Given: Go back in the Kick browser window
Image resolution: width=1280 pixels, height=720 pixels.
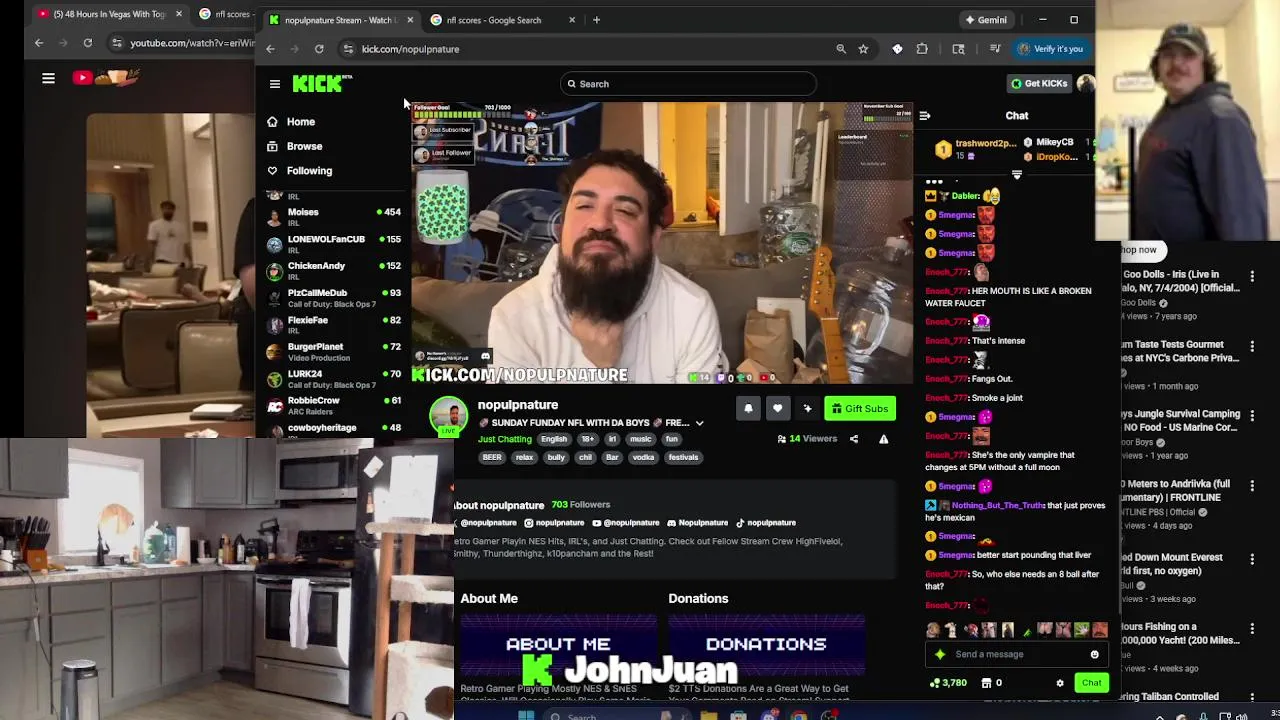Looking at the screenshot, I should pos(270,49).
